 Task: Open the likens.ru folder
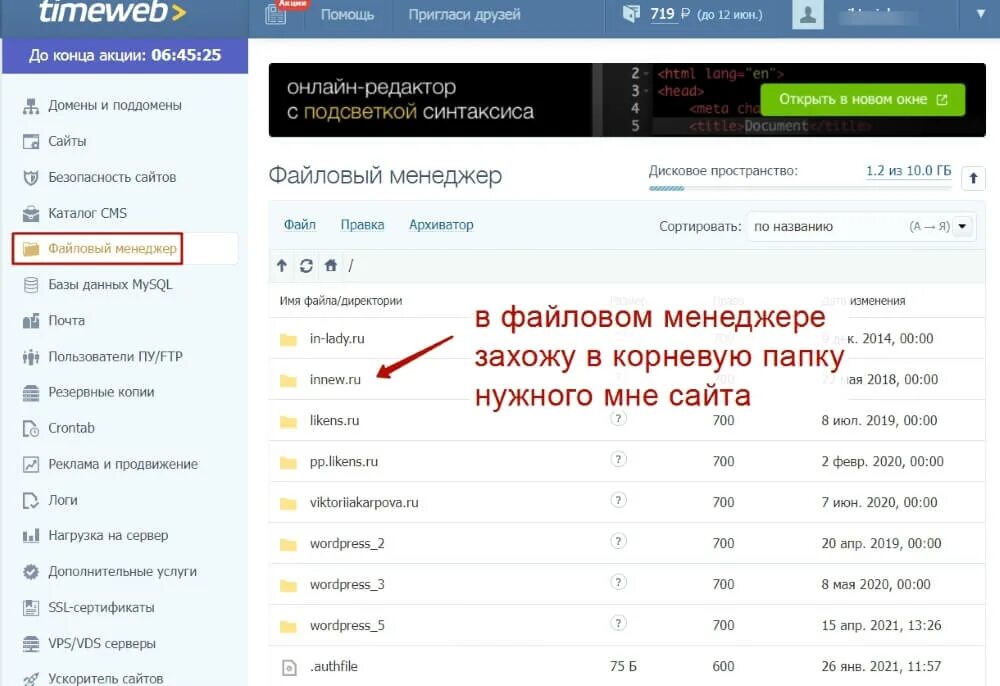point(335,421)
